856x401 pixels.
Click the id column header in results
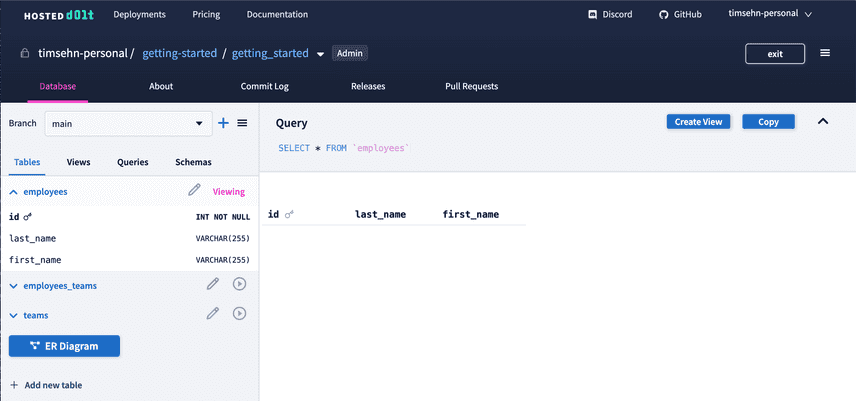click(274, 214)
